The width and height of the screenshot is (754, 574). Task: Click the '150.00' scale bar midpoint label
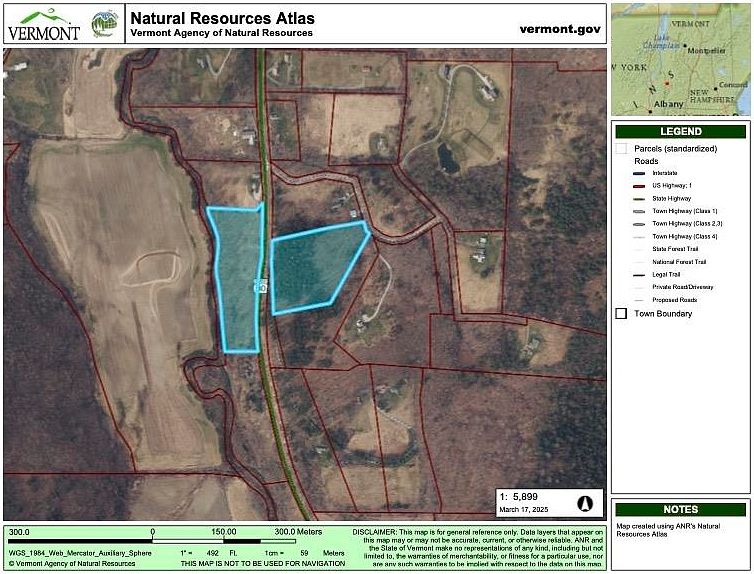click(x=224, y=532)
